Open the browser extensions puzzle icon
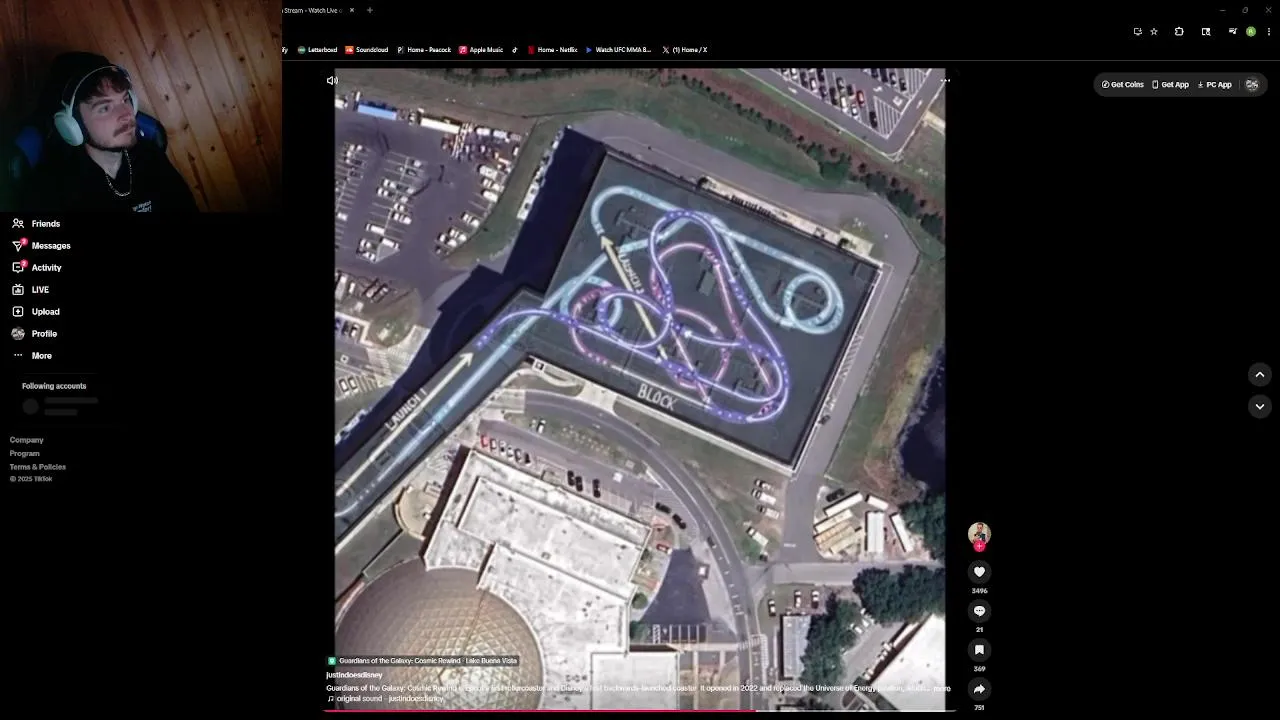 tap(1179, 31)
